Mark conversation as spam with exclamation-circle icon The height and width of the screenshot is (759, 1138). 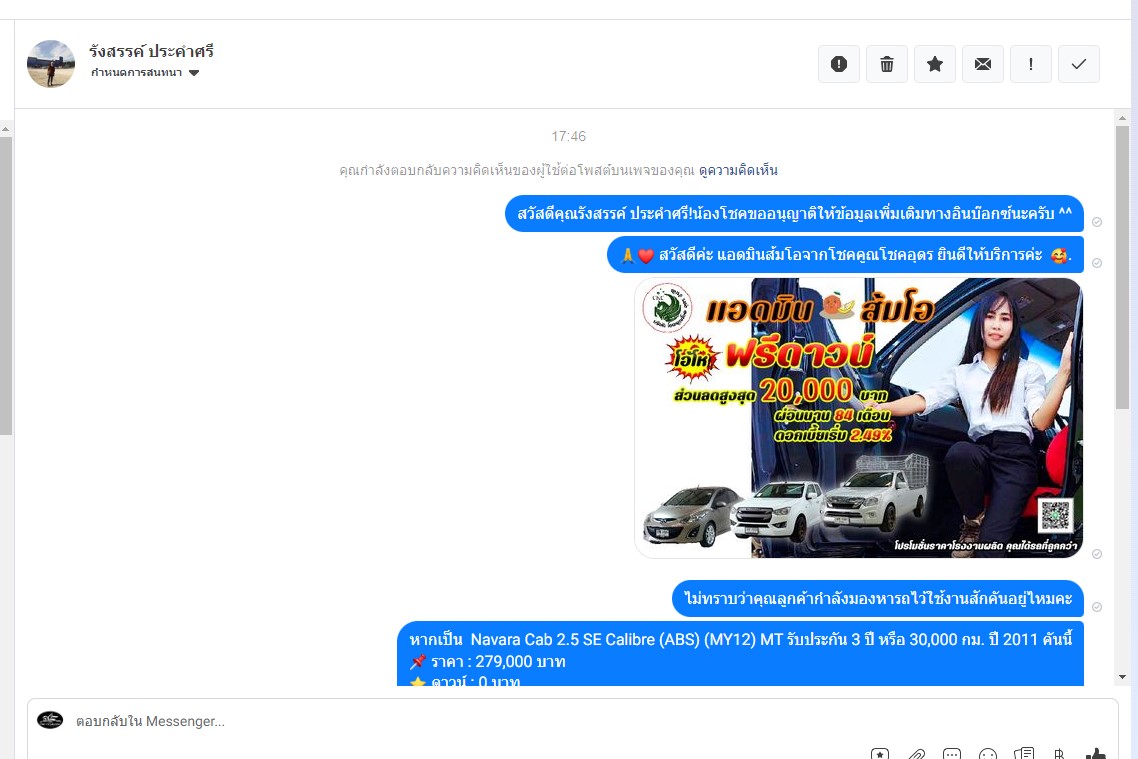click(x=838, y=64)
